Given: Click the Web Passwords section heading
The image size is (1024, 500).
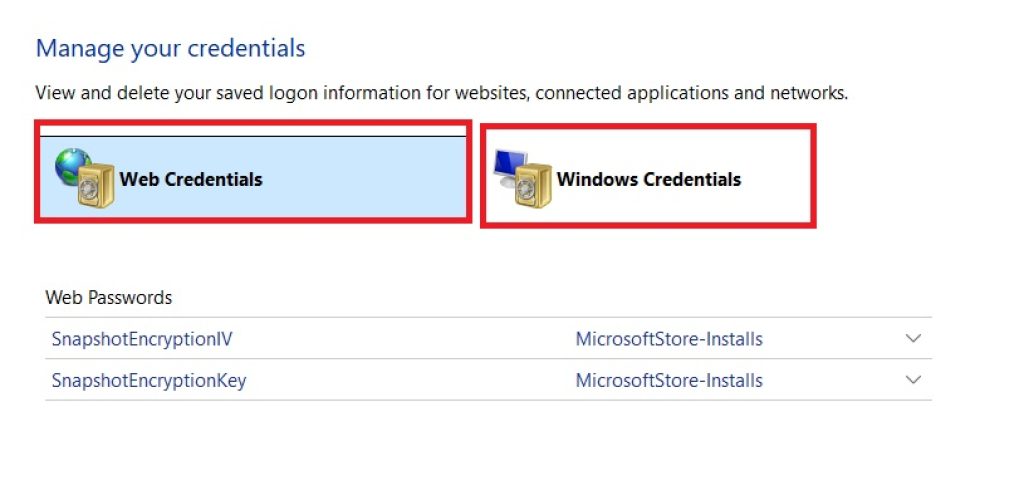Looking at the screenshot, I should (x=108, y=298).
